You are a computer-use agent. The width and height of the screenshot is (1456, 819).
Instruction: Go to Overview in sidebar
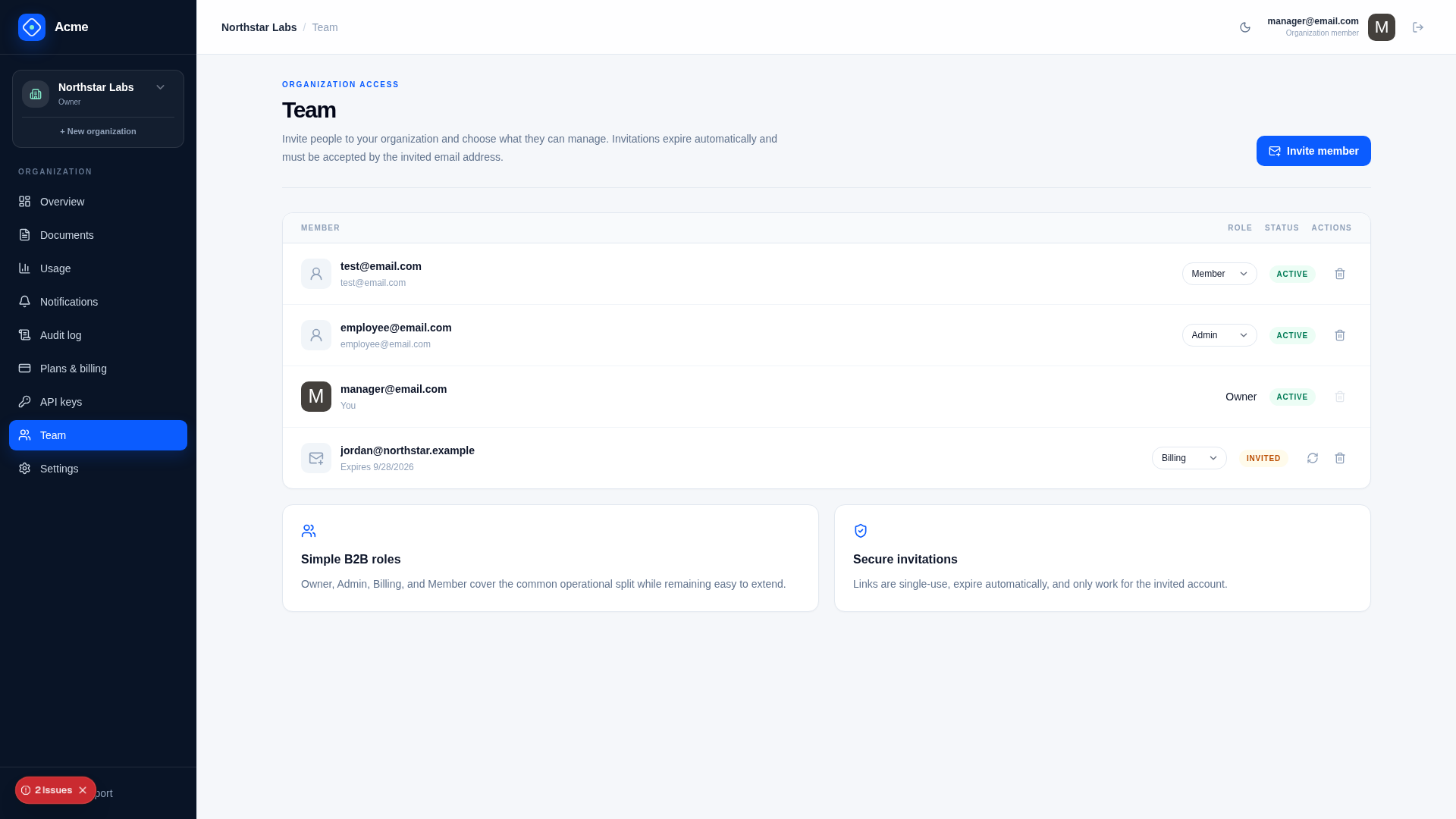tap(98, 202)
